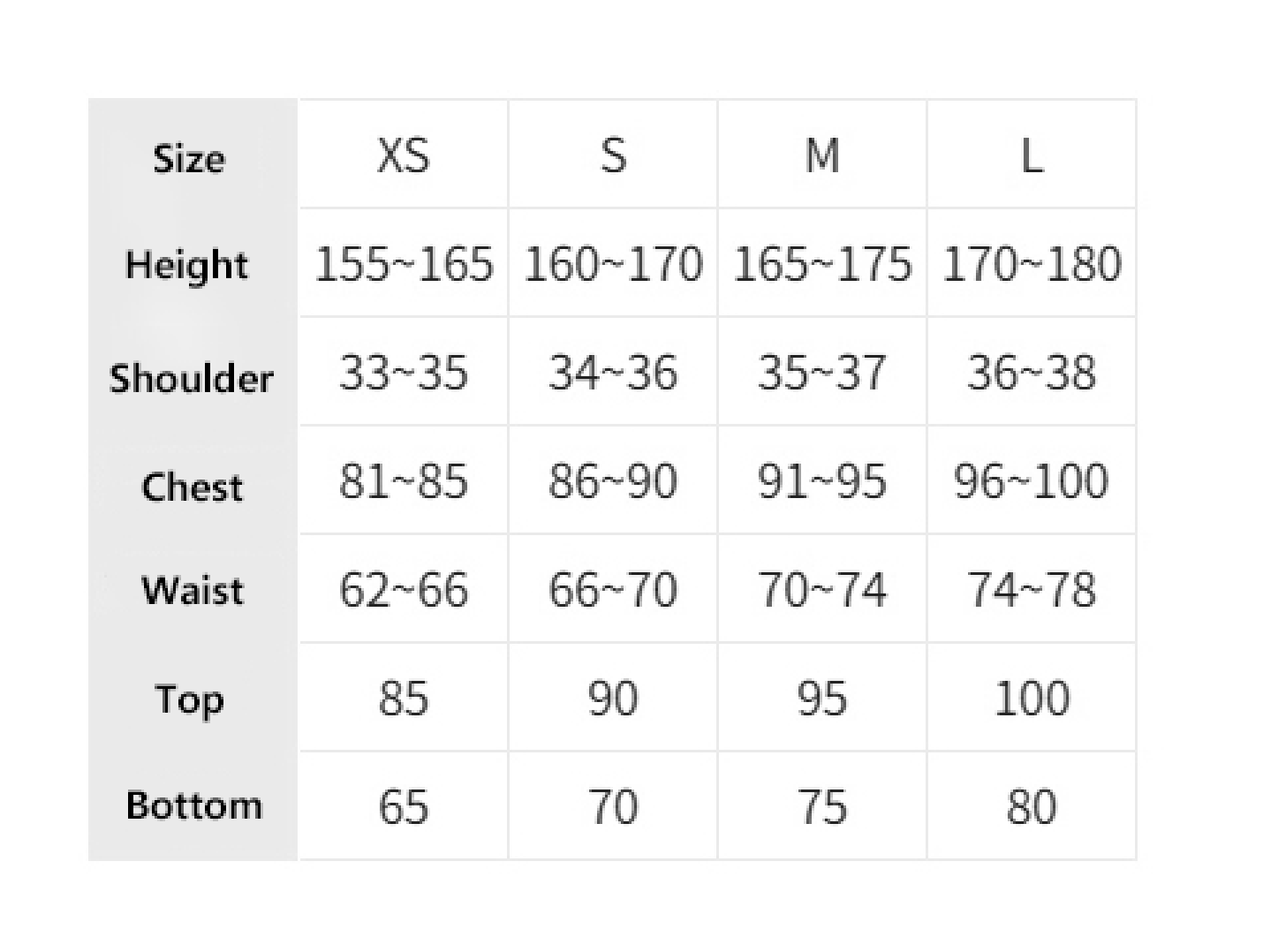Viewport: 1263px width, 952px height.
Task: Click the Shoulder row label
Action: 192,378
